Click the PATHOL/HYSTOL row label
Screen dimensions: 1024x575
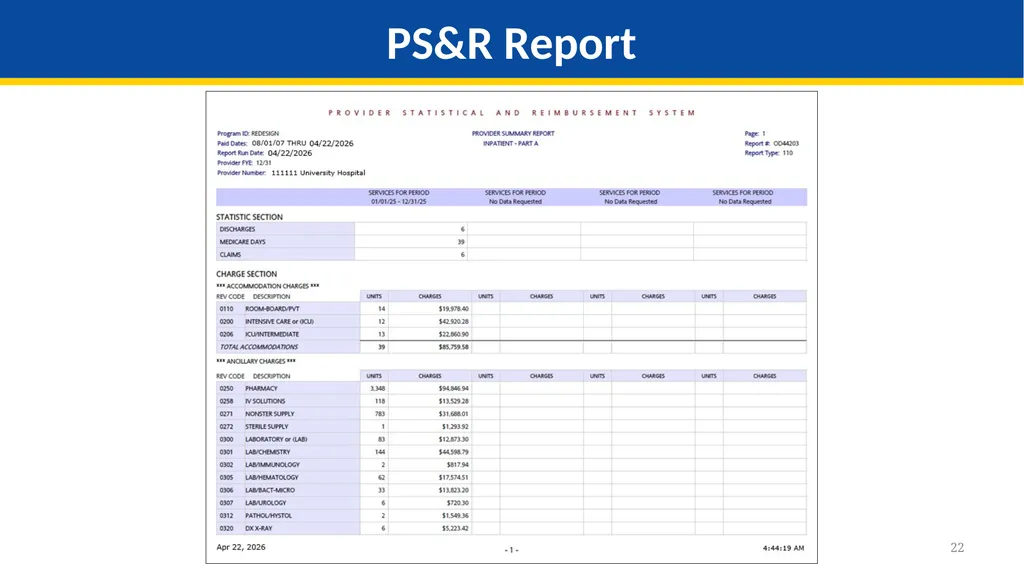(x=268, y=516)
